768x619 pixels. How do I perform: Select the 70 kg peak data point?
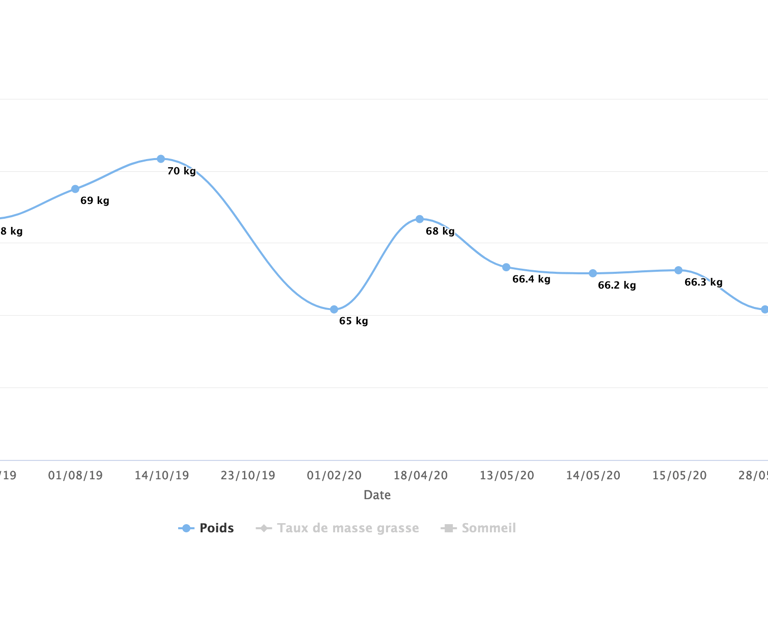click(x=161, y=159)
